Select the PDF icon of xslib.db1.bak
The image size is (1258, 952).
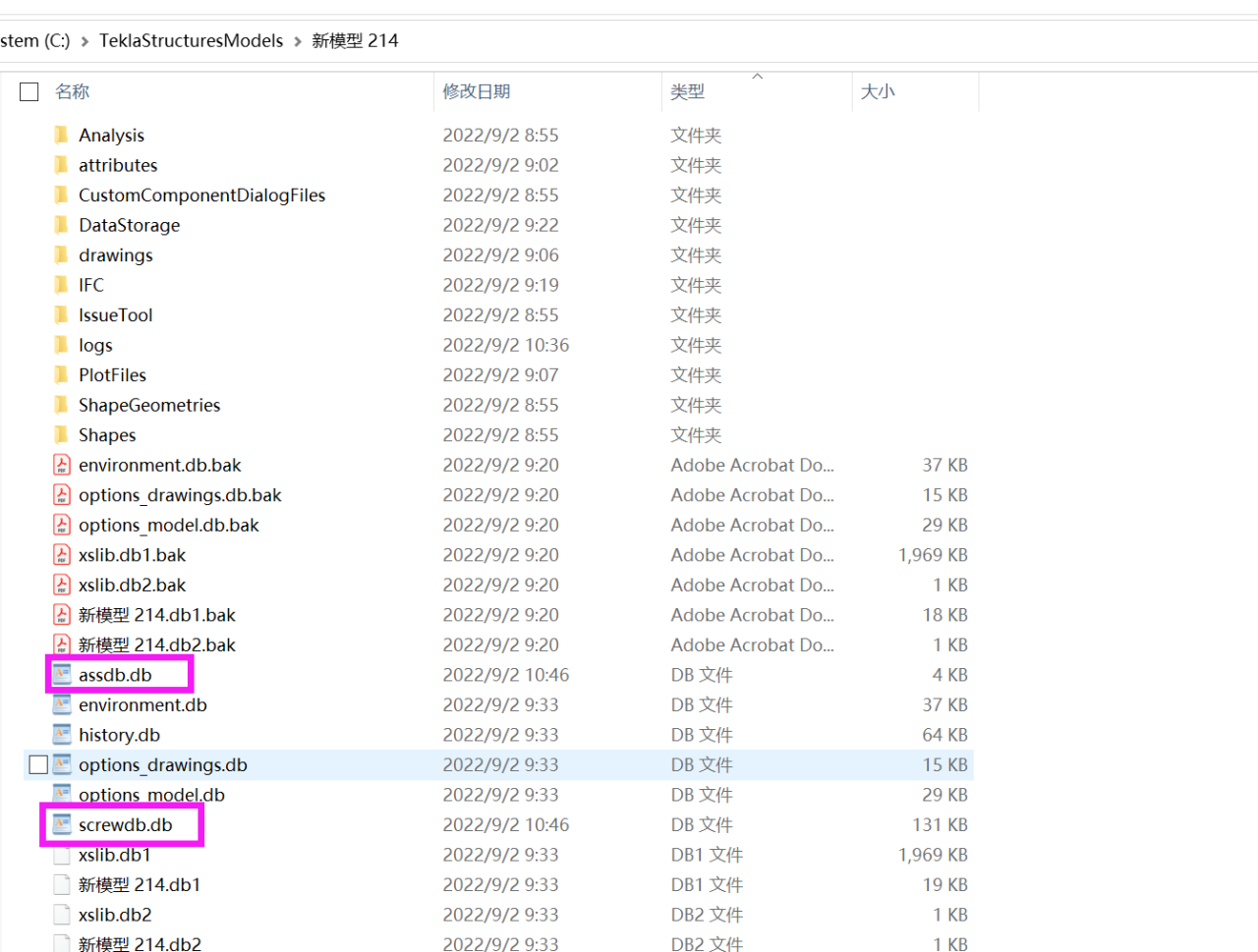tap(62, 555)
